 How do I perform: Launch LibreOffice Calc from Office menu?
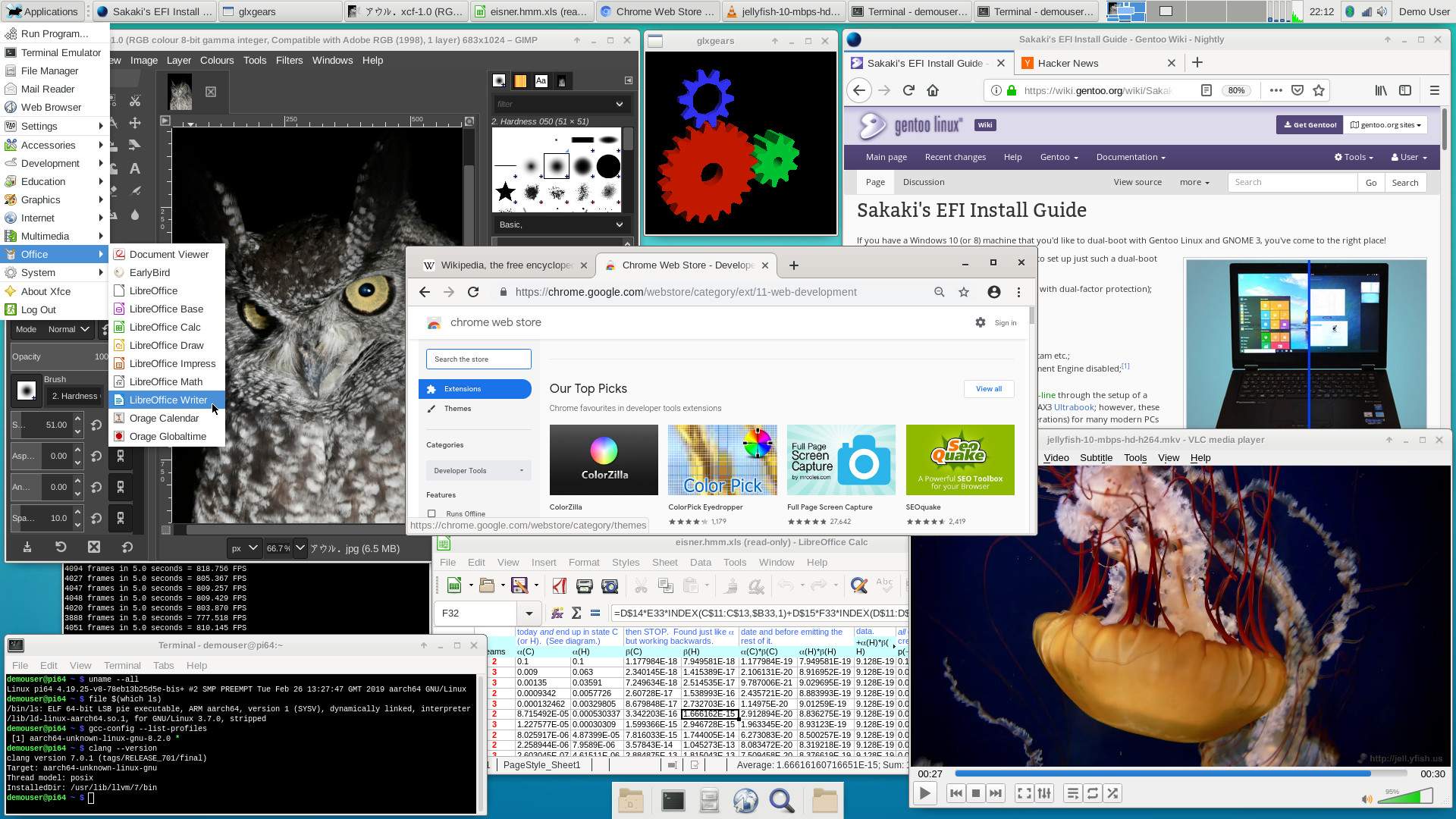coord(165,327)
